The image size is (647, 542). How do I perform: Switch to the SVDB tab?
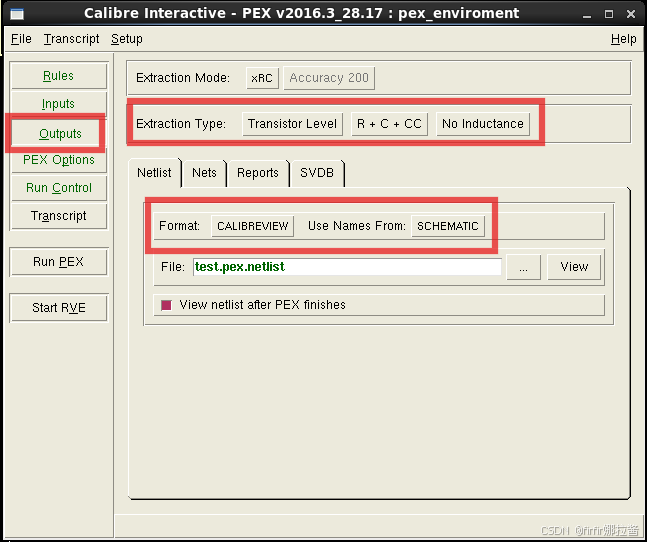pos(317,172)
